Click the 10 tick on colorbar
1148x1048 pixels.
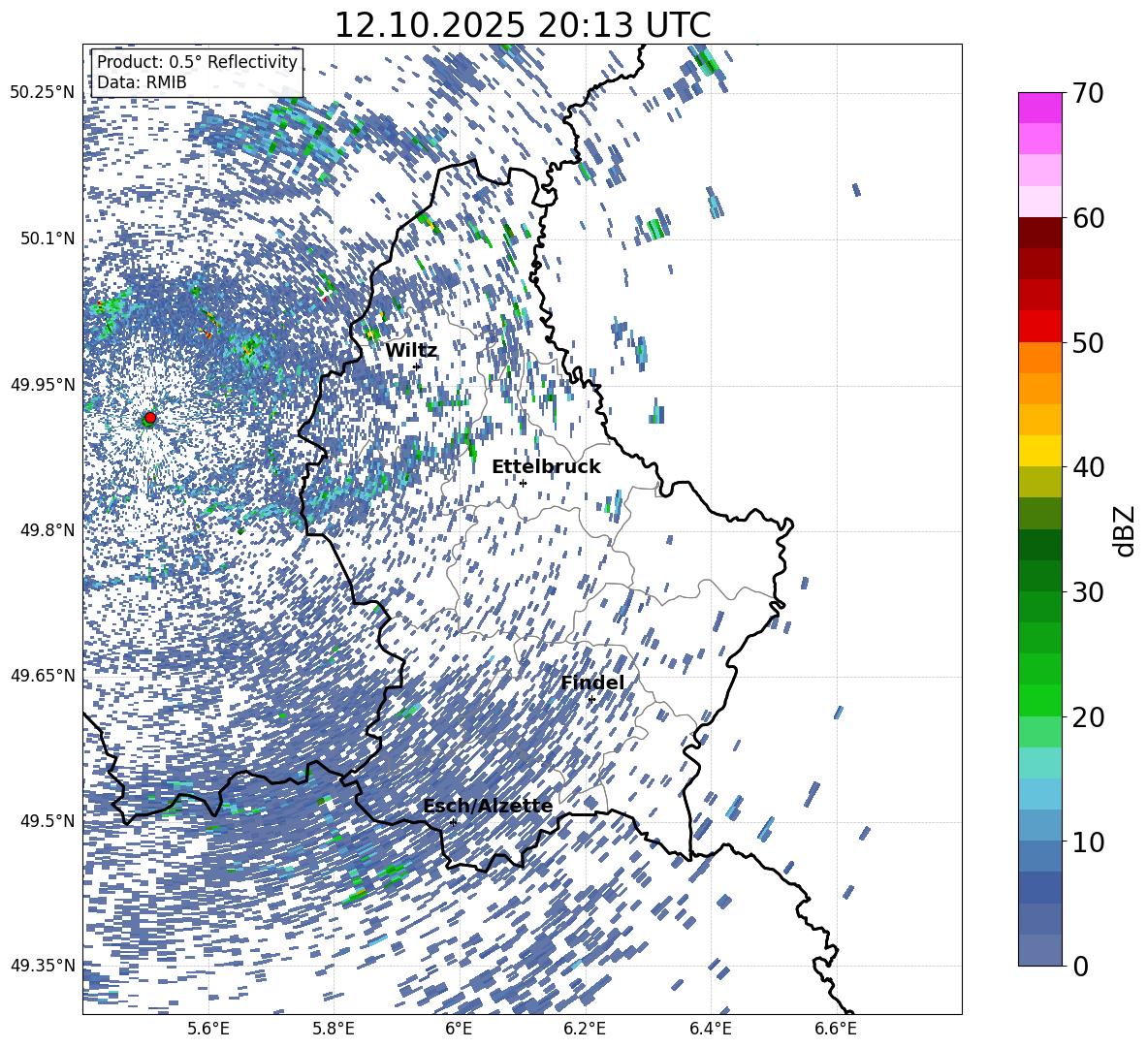click(x=1088, y=842)
